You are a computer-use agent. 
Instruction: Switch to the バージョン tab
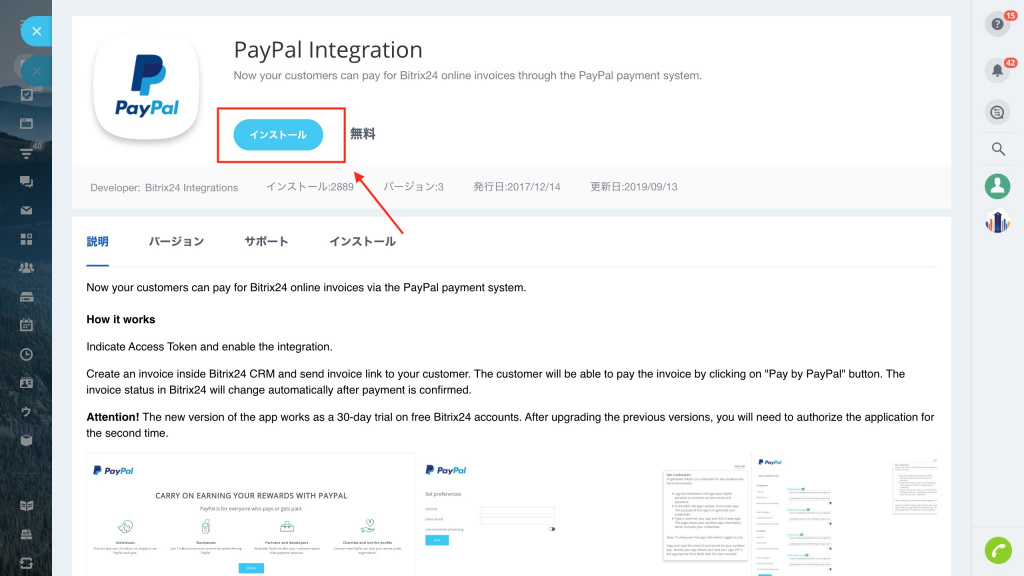[x=176, y=242]
